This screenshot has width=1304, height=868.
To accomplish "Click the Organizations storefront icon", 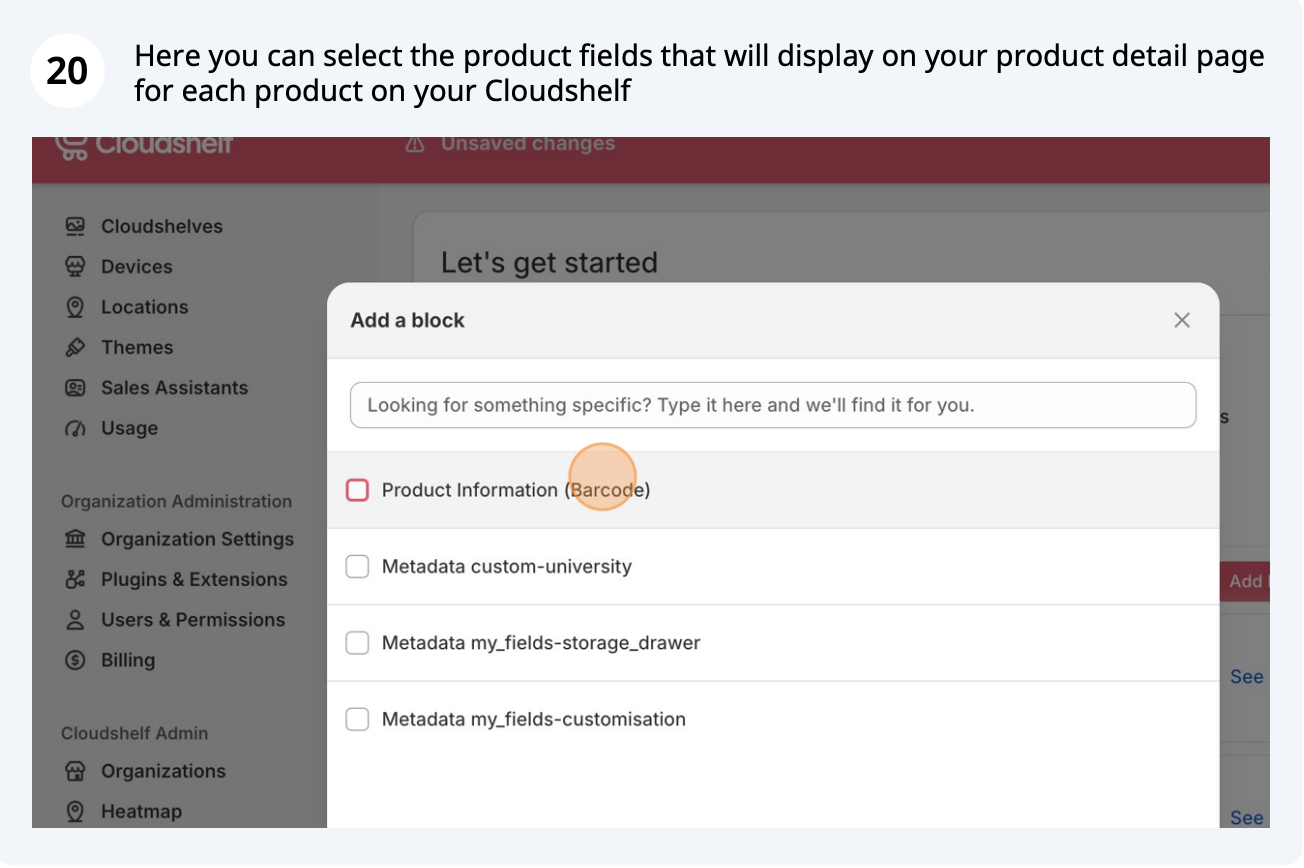I will (x=75, y=771).
